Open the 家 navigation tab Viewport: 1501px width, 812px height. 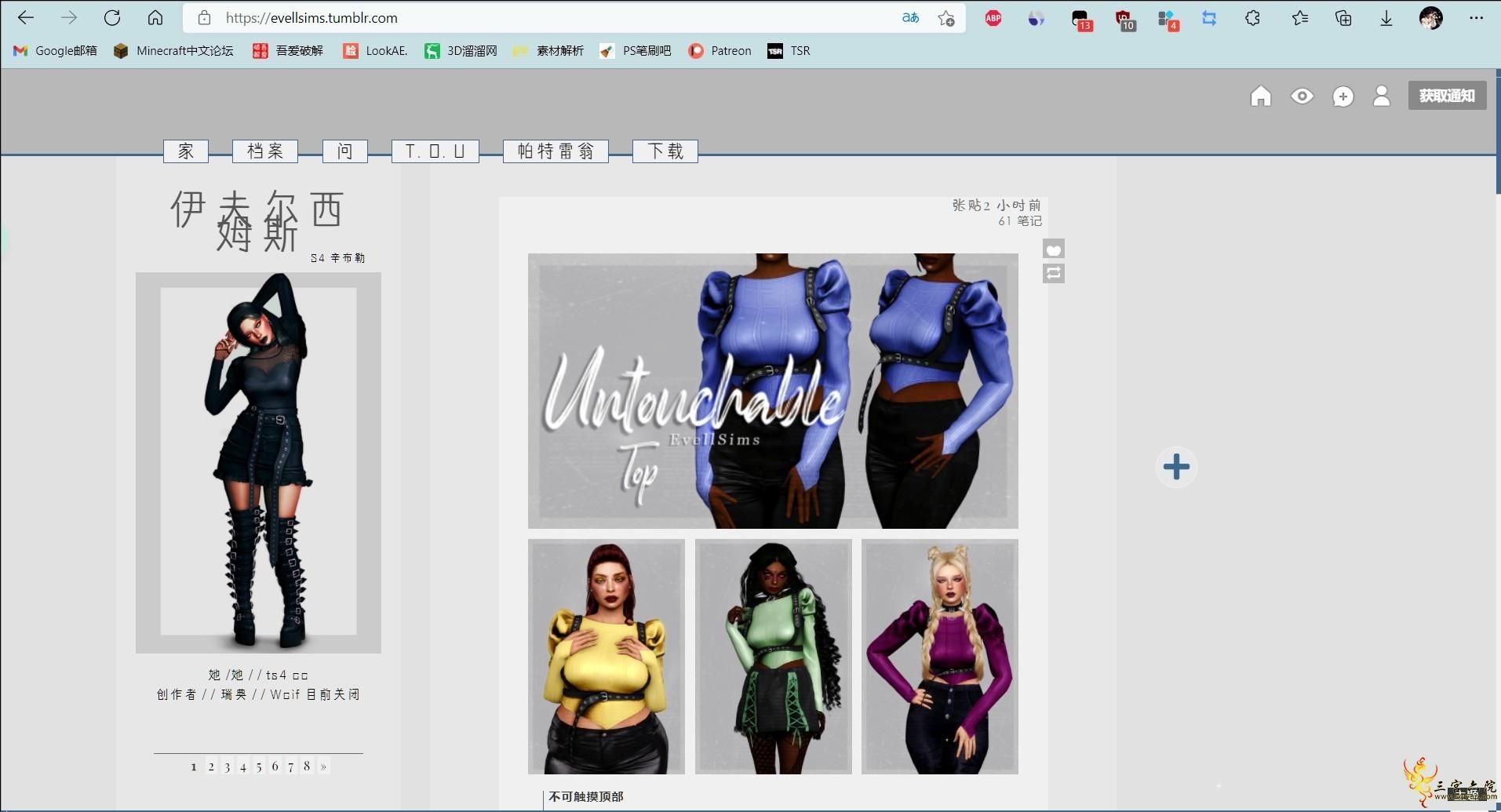coord(186,151)
